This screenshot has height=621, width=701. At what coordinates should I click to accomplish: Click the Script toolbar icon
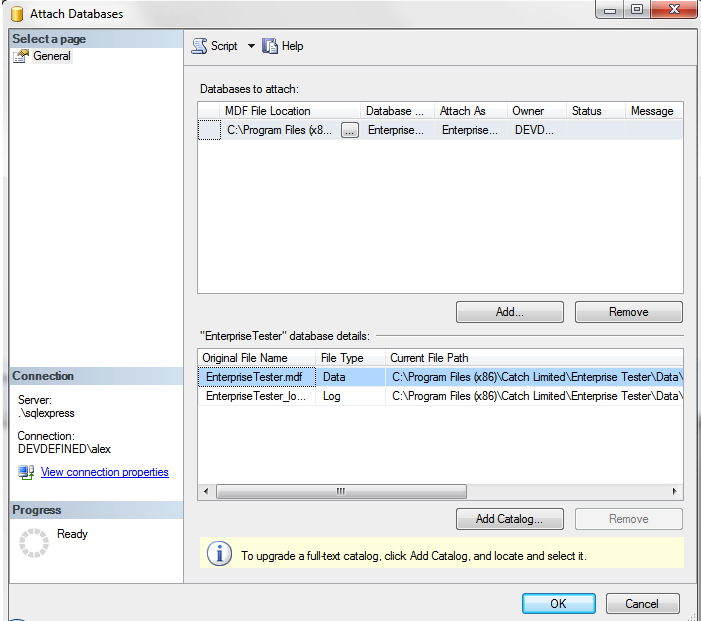tap(199, 46)
